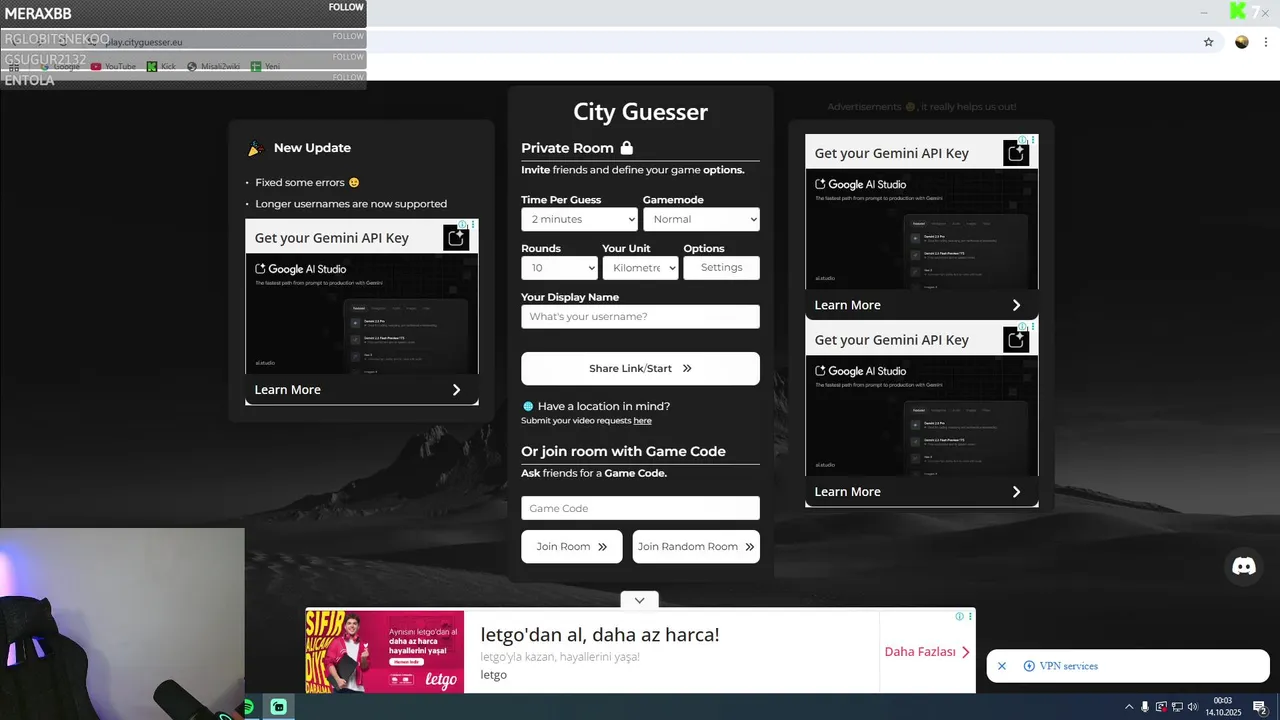1280x720 pixels.
Task: Click the New Update heading
Action: [312, 147]
